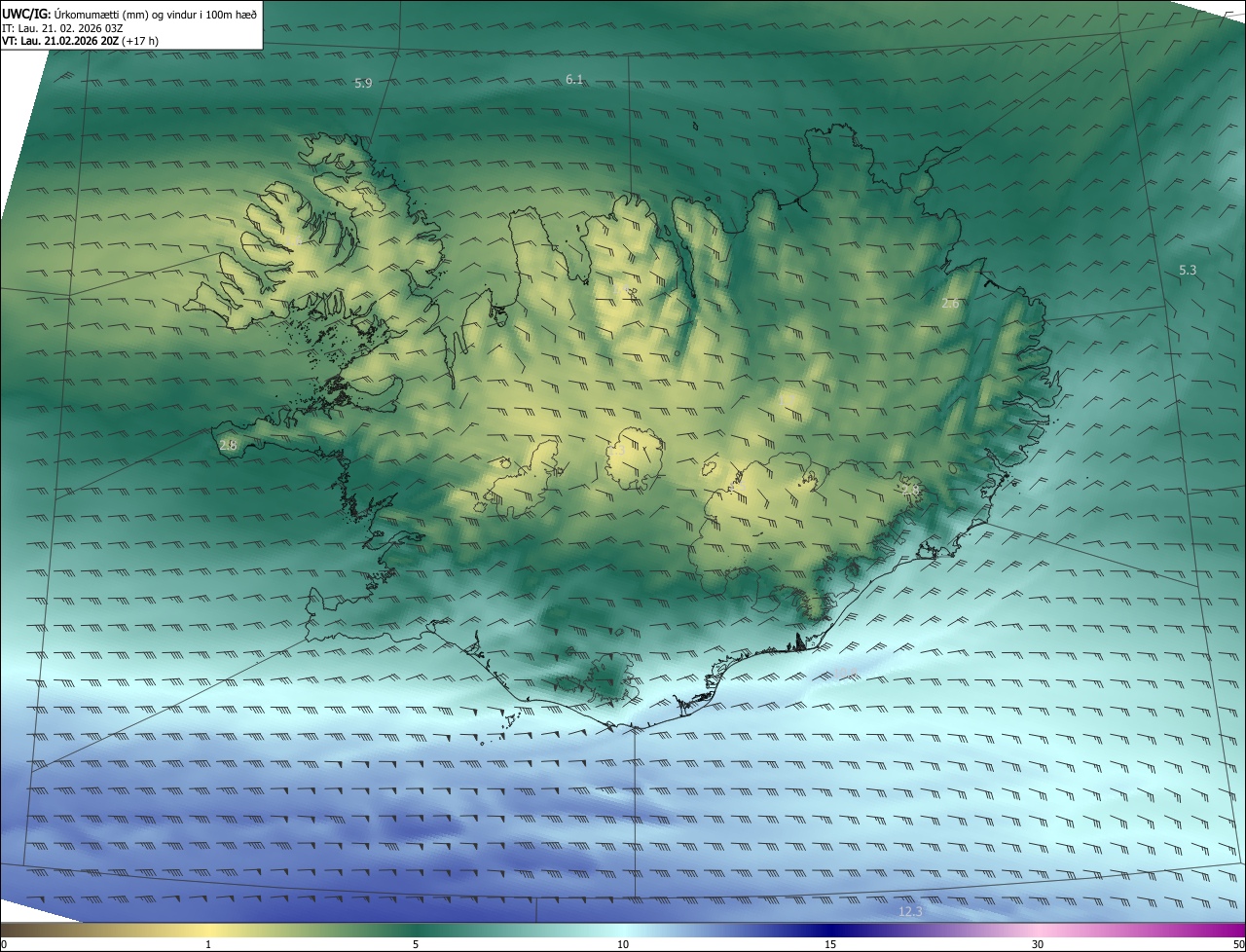
Task: Click the 'IT: Lau. 21. 02. 2026 03Z' line
Action: (x=62, y=27)
